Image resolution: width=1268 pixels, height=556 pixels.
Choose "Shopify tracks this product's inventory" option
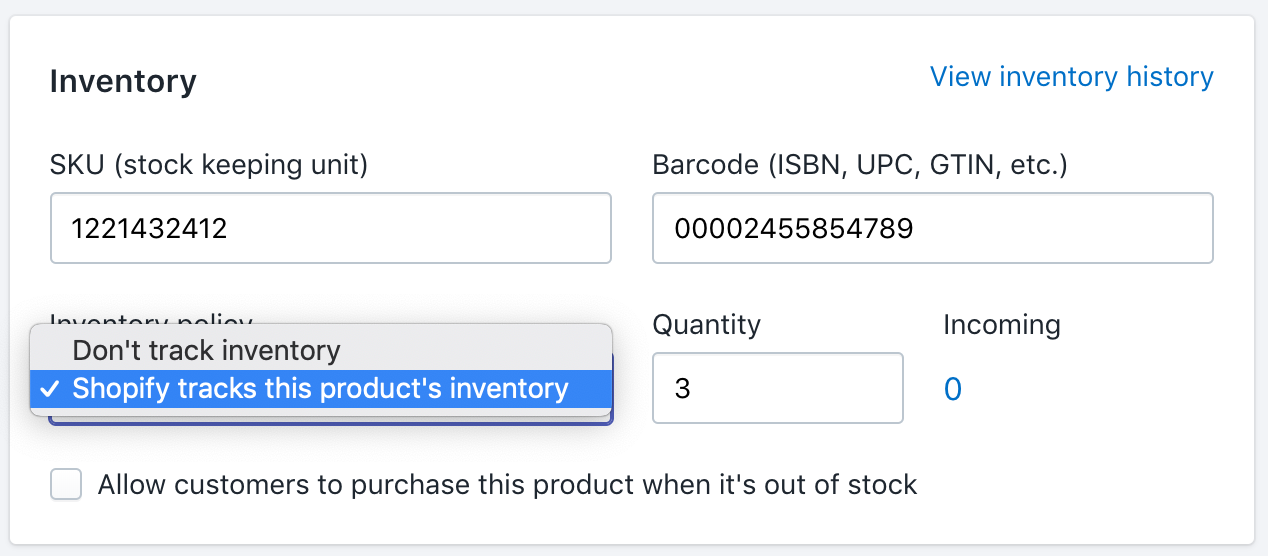coord(320,388)
